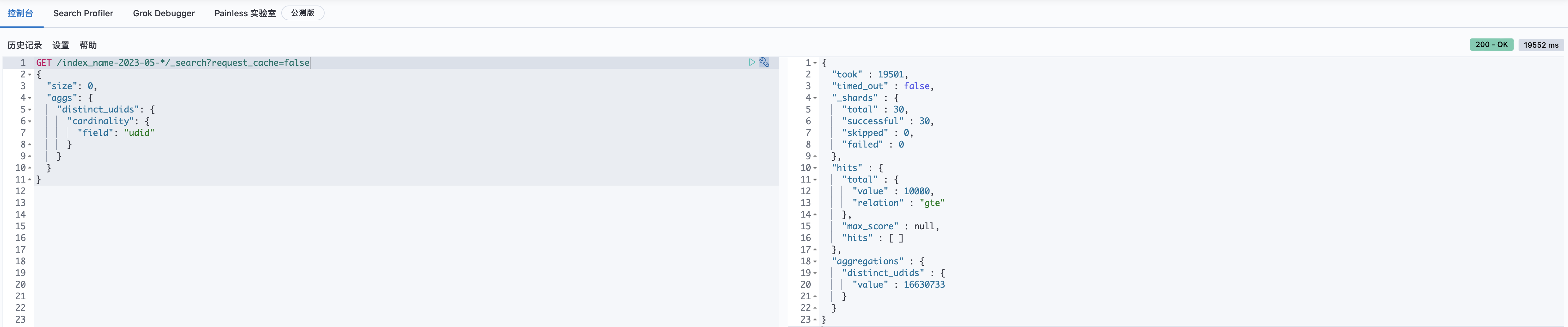Viewport: 1568px width, 327px height.
Task: Collapse request editor fold arrow on line 2
Action: pos(30,74)
